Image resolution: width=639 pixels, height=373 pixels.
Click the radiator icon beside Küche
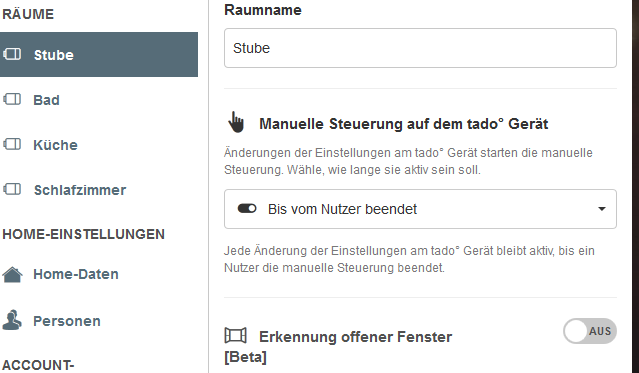coord(12,144)
